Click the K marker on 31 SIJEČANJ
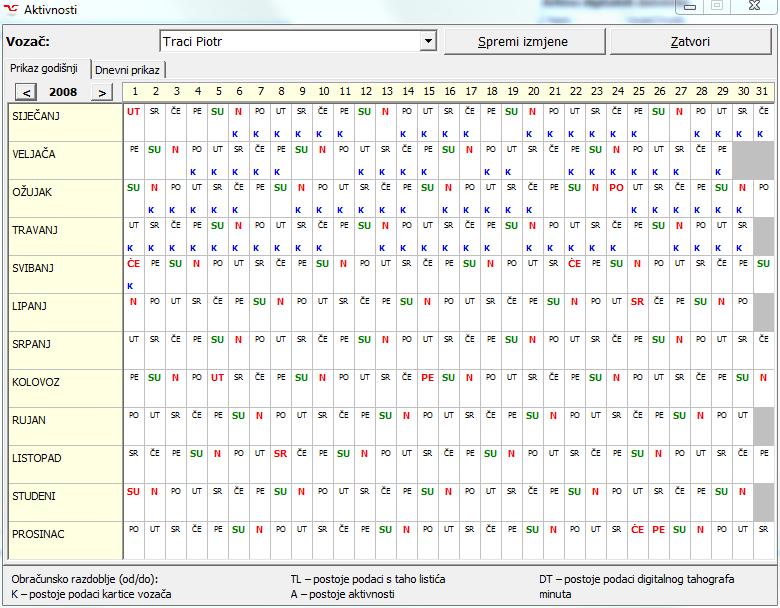The width and height of the screenshot is (780, 608). (760, 134)
